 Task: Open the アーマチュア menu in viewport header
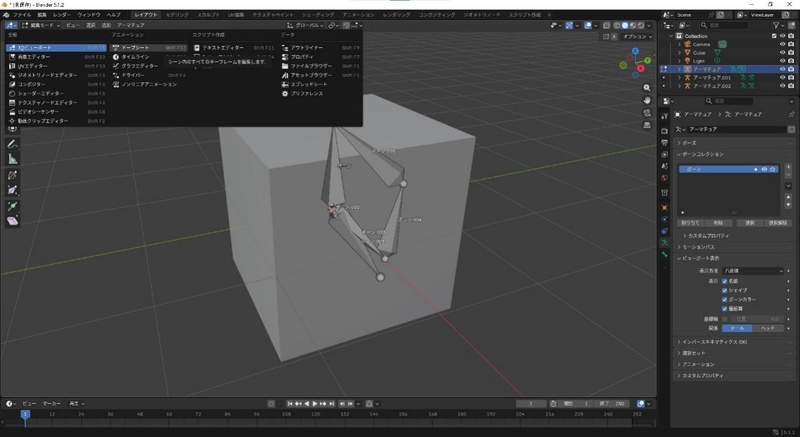click(131, 25)
